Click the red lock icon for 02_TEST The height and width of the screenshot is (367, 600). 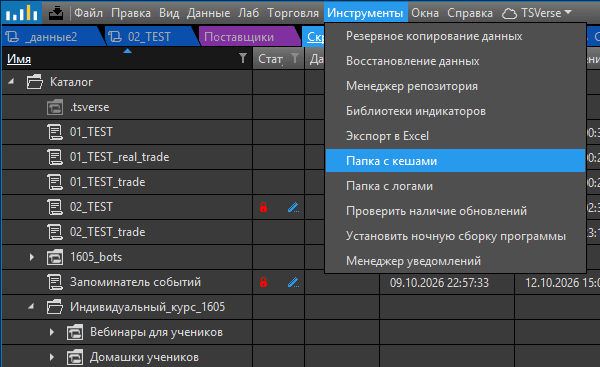pyautogui.click(x=263, y=207)
